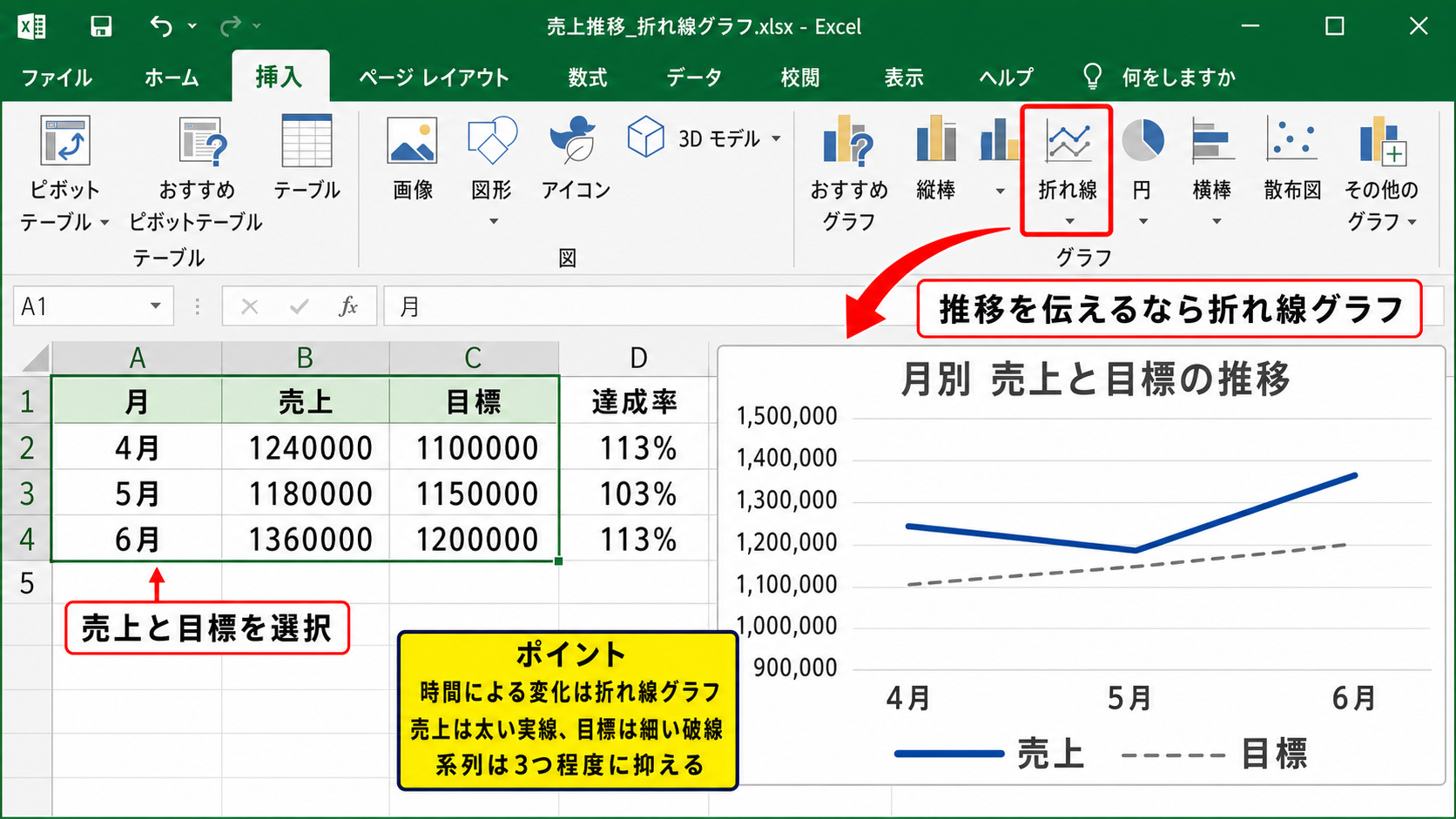This screenshot has height=819, width=1456.
Task: Open the Quick Access customize dropdown
Action: tap(257, 27)
